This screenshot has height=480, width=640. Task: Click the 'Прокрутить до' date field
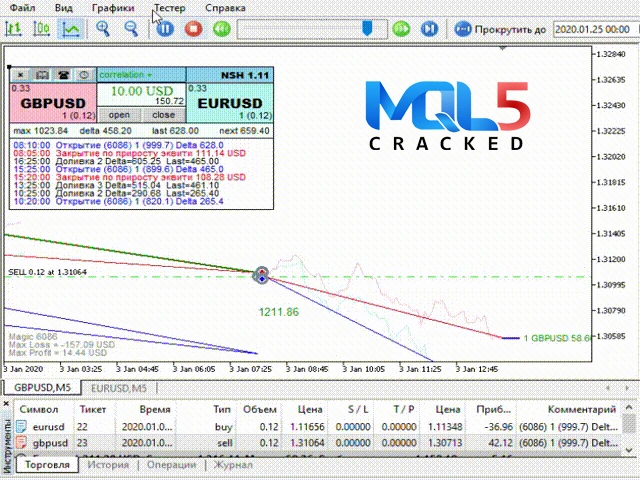[x=594, y=29]
